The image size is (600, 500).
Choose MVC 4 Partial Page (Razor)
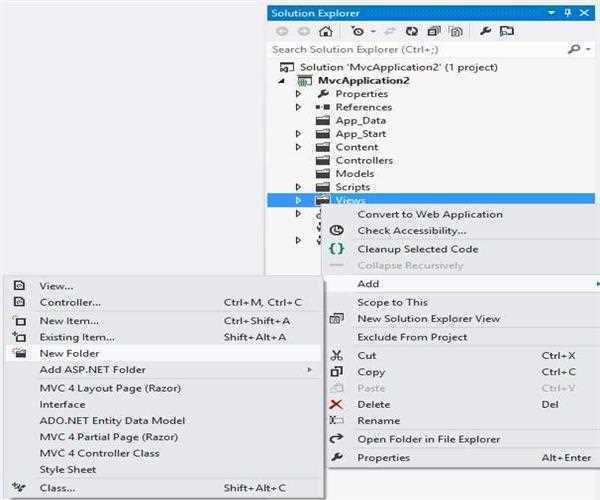coord(110,437)
